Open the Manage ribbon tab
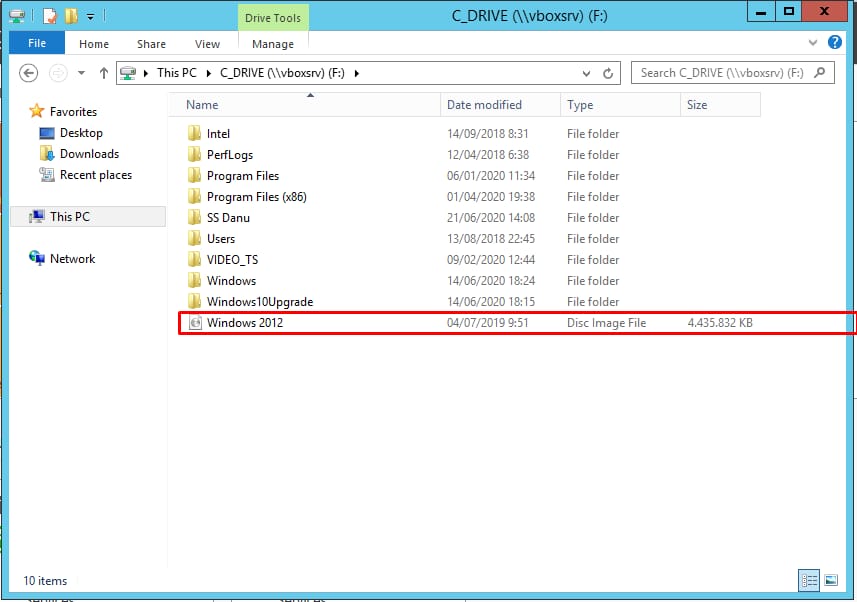This screenshot has width=857, height=602. pyautogui.click(x=273, y=44)
